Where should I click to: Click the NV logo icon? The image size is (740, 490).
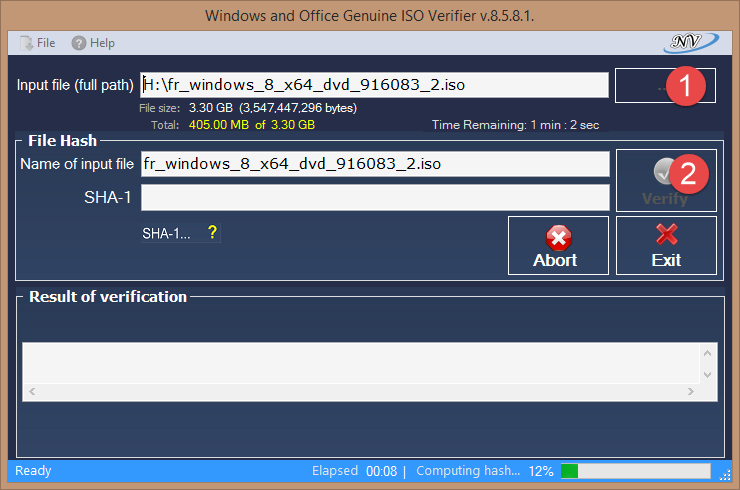click(691, 42)
